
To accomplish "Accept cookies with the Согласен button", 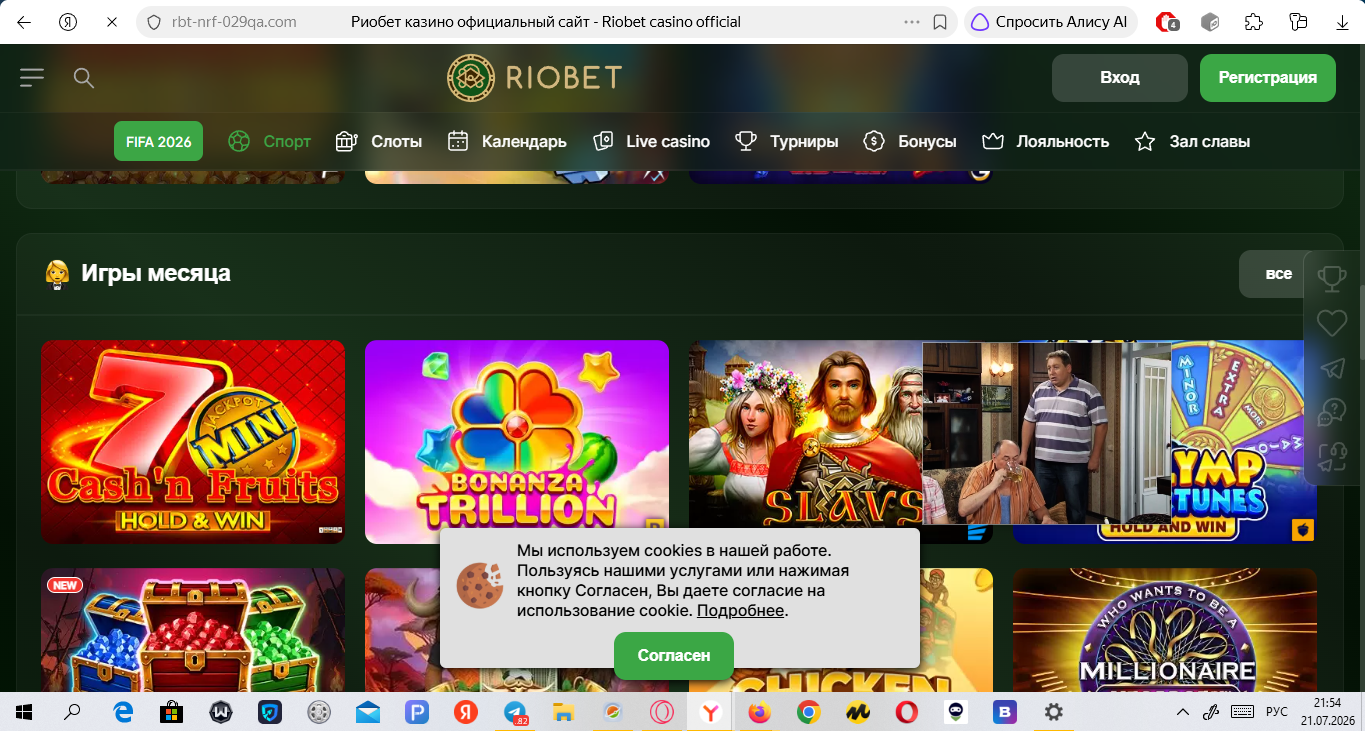I will coord(674,655).
